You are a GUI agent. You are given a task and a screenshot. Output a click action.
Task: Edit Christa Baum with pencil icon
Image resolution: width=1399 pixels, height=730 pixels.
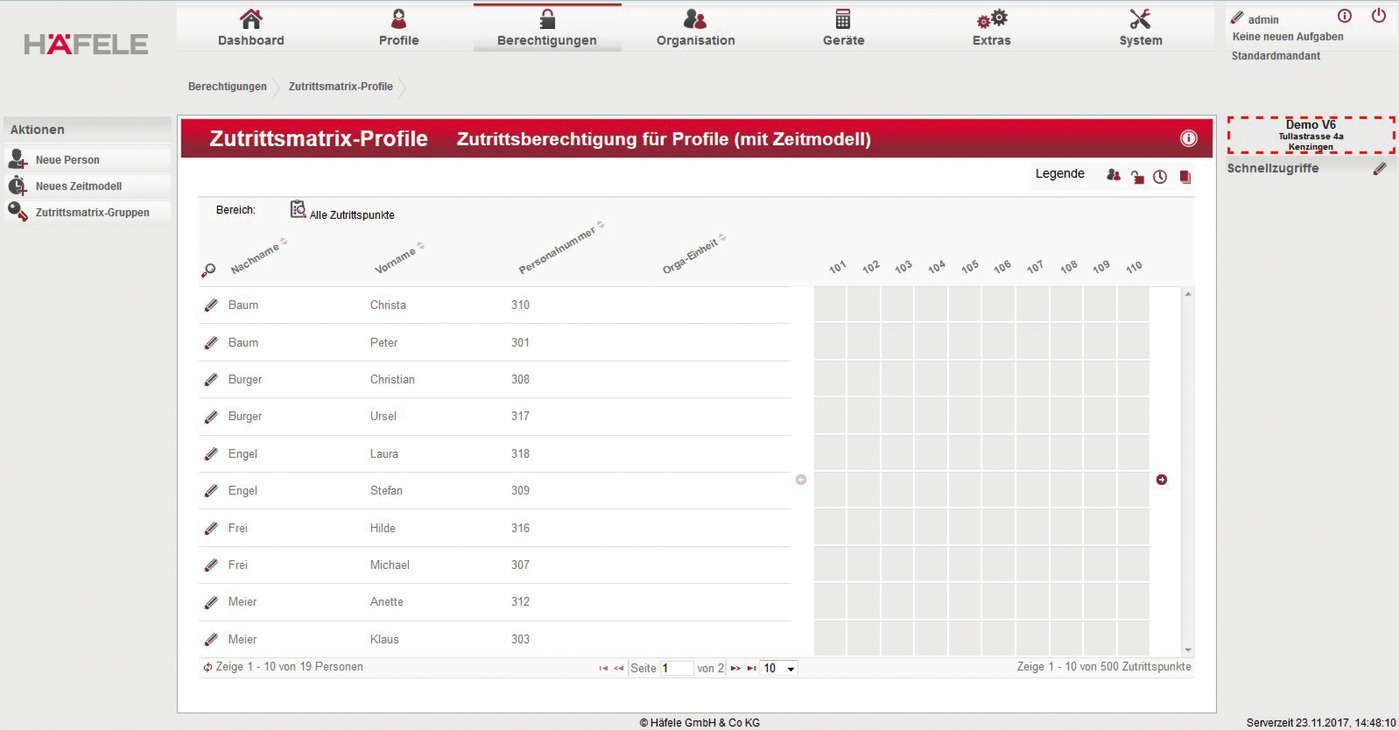tap(211, 305)
